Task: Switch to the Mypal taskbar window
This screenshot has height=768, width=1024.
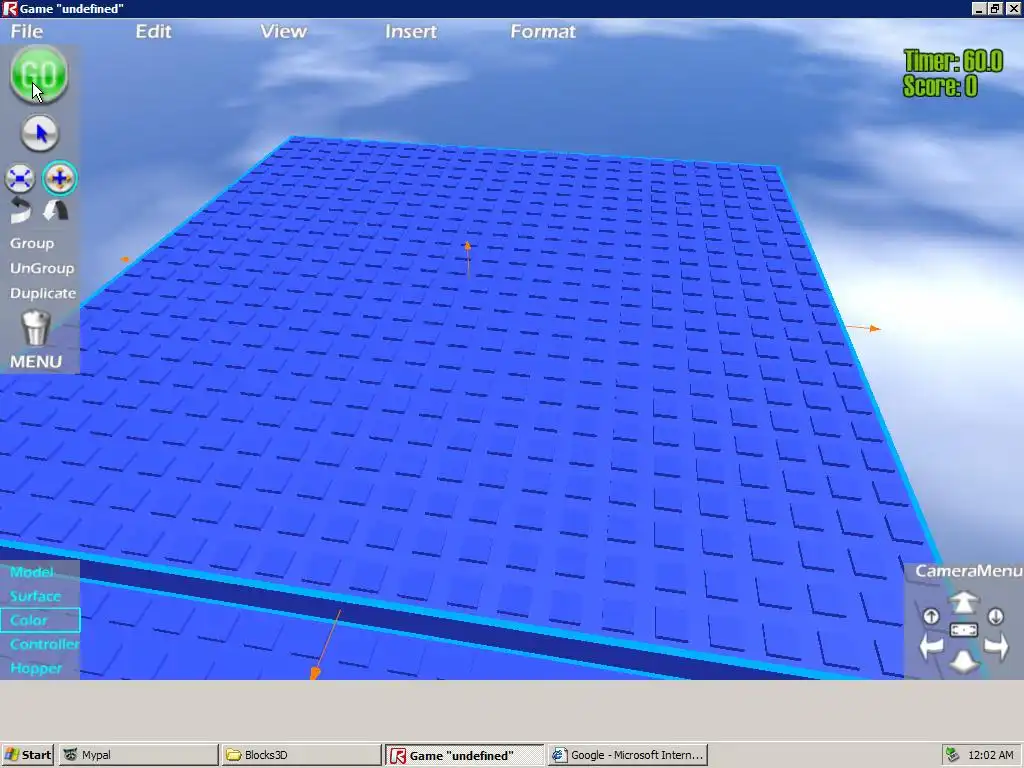Action: (x=138, y=755)
